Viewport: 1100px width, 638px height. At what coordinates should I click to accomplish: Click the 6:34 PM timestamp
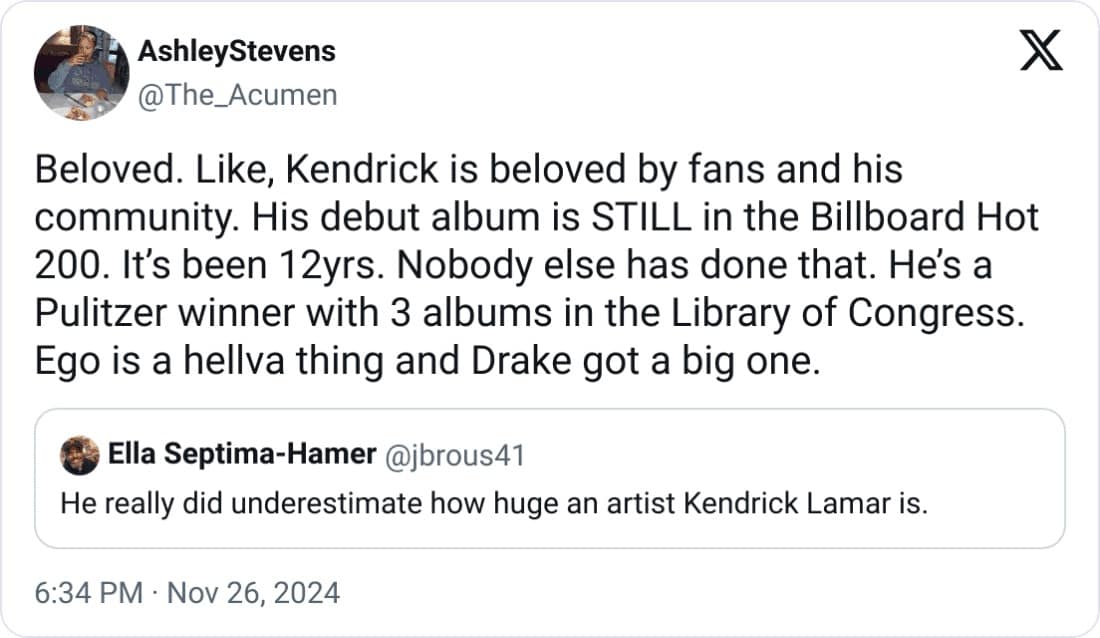click(88, 593)
